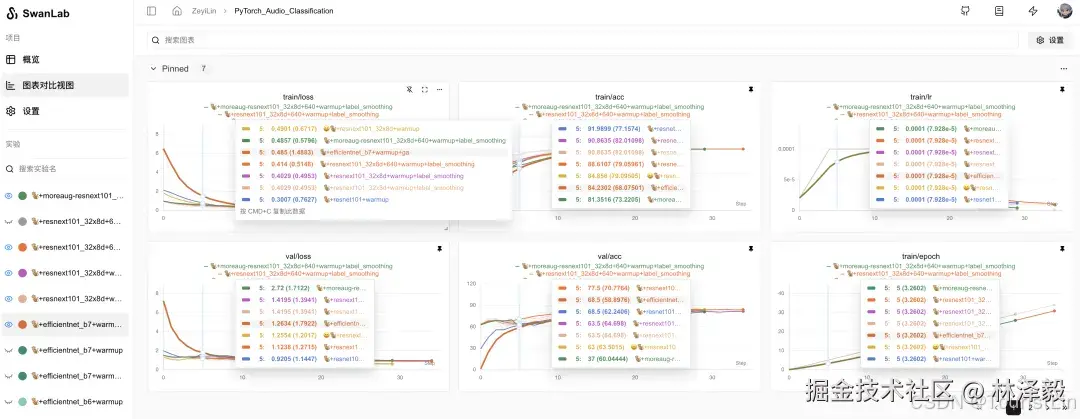The image size is (1080, 419).
Task: Focus the 搜索图表 chart search field
Action: point(582,40)
